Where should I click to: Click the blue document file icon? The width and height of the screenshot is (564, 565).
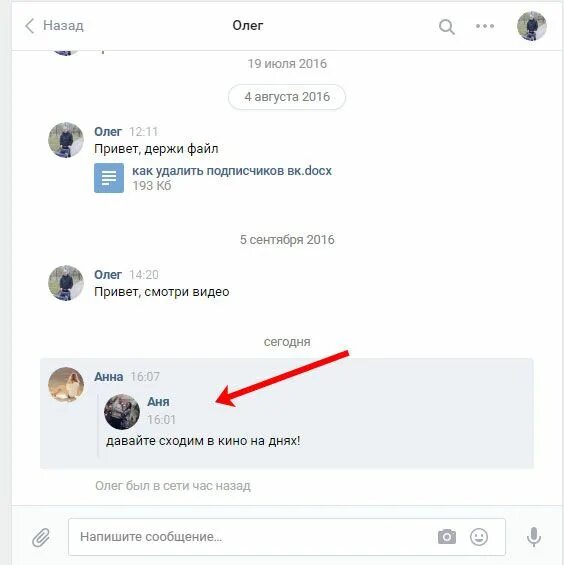tap(109, 178)
